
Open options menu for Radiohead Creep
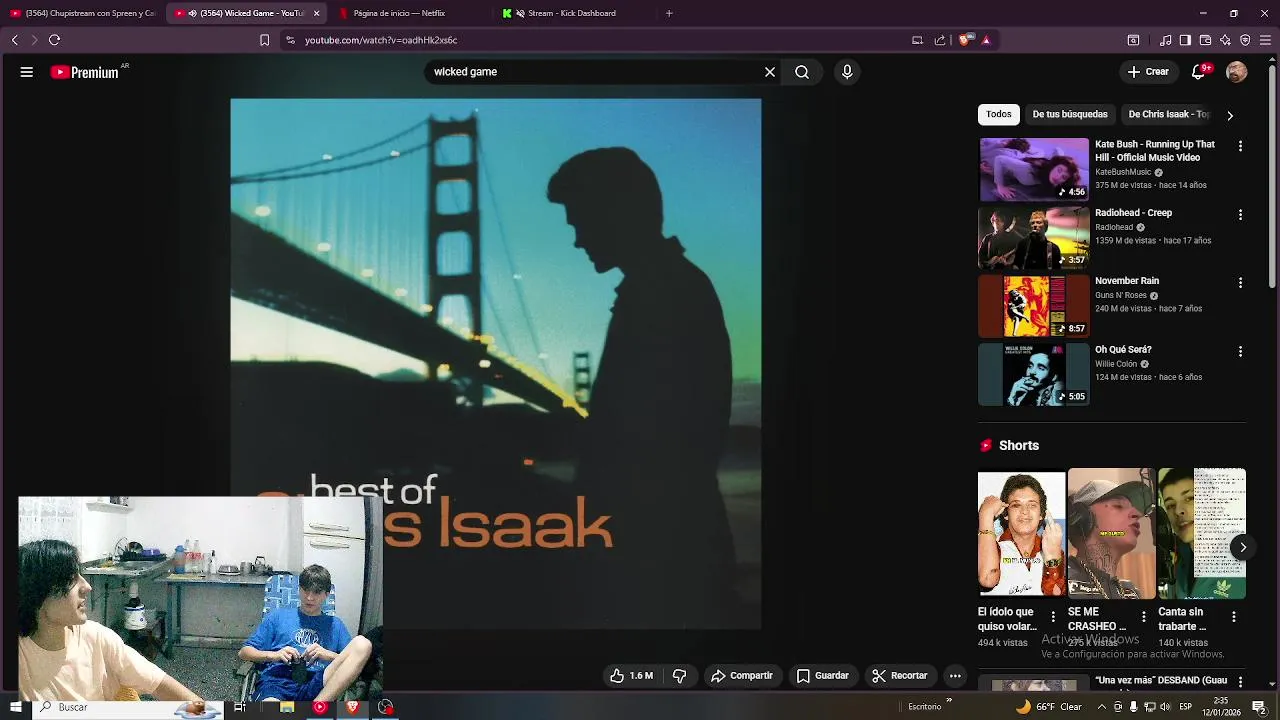(1240, 215)
